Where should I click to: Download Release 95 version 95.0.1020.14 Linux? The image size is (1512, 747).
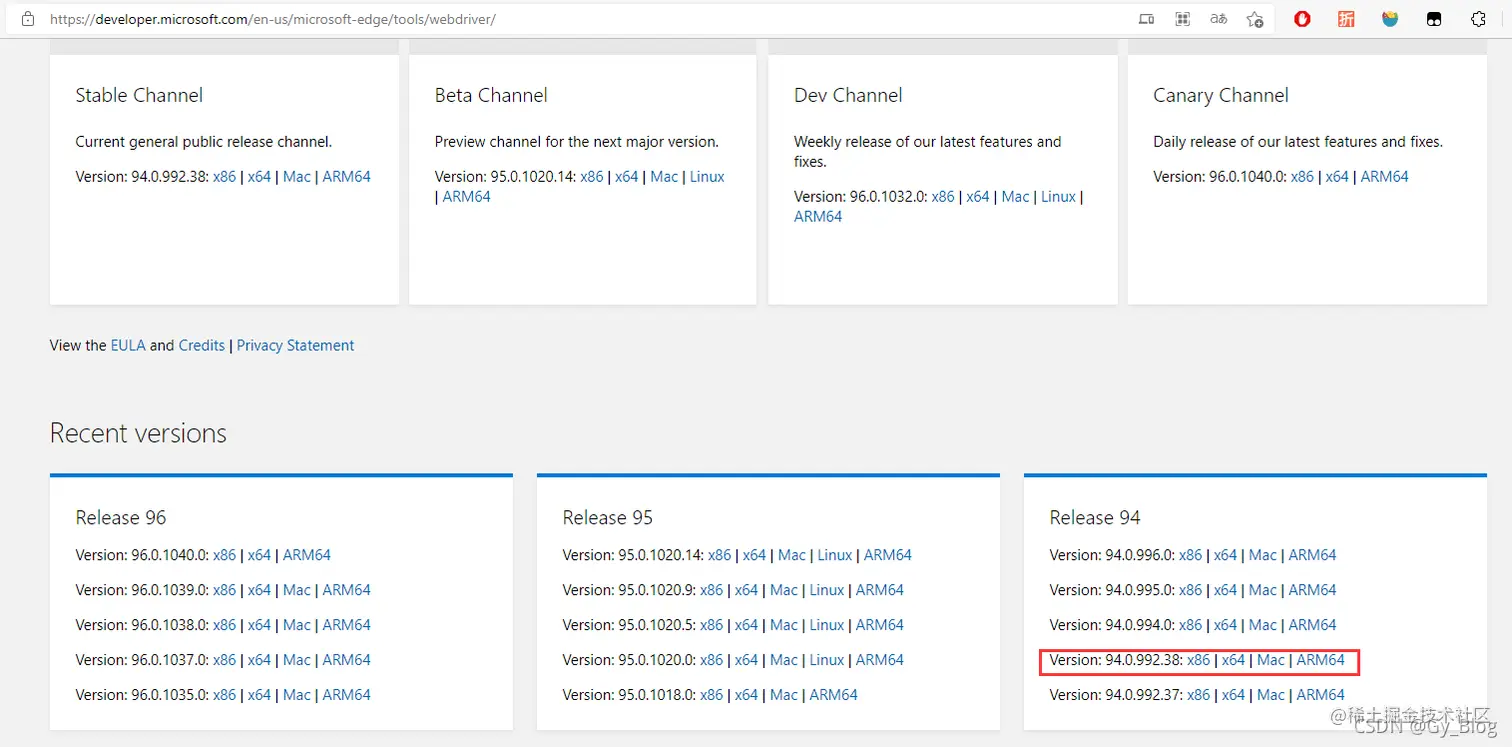pyautogui.click(x=835, y=555)
